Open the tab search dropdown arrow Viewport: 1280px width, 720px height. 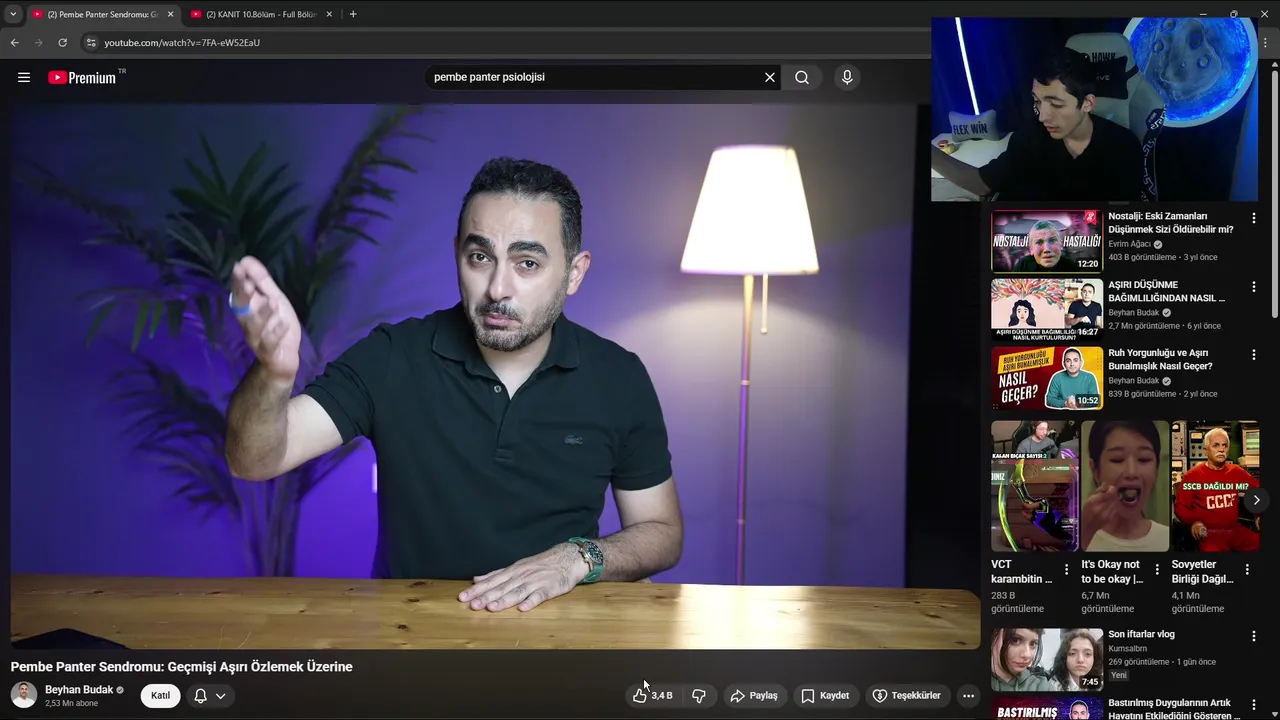pos(13,14)
